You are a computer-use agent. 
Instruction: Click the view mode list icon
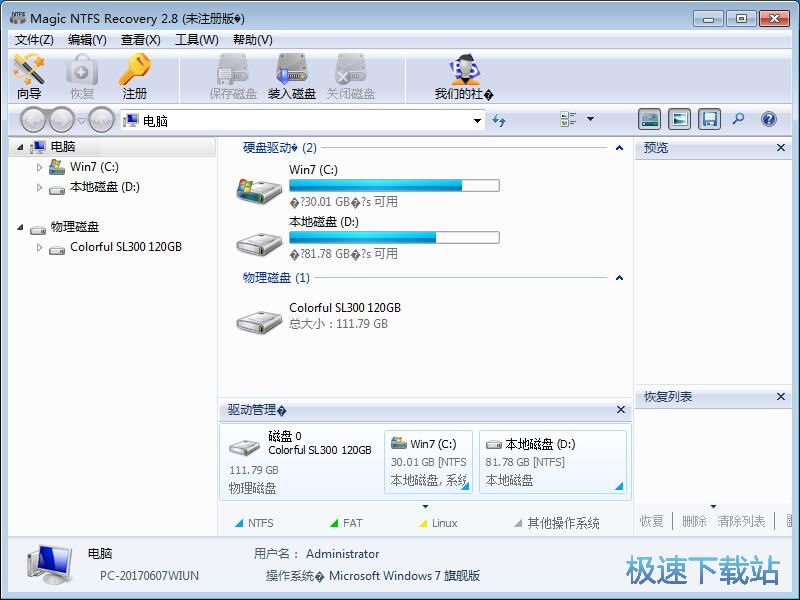568,119
